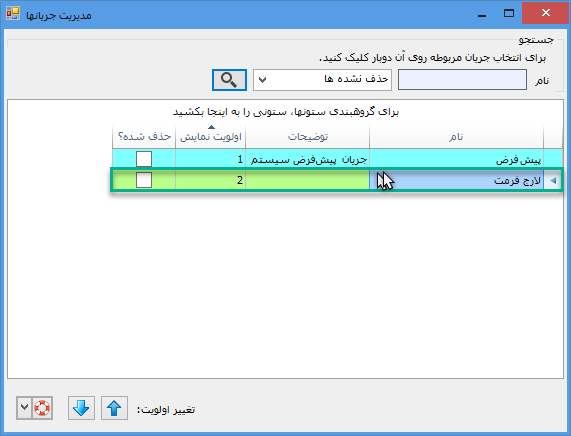
Task: Toggle حذف شده checkbox for لارج فرمت row
Action: pos(144,180)
